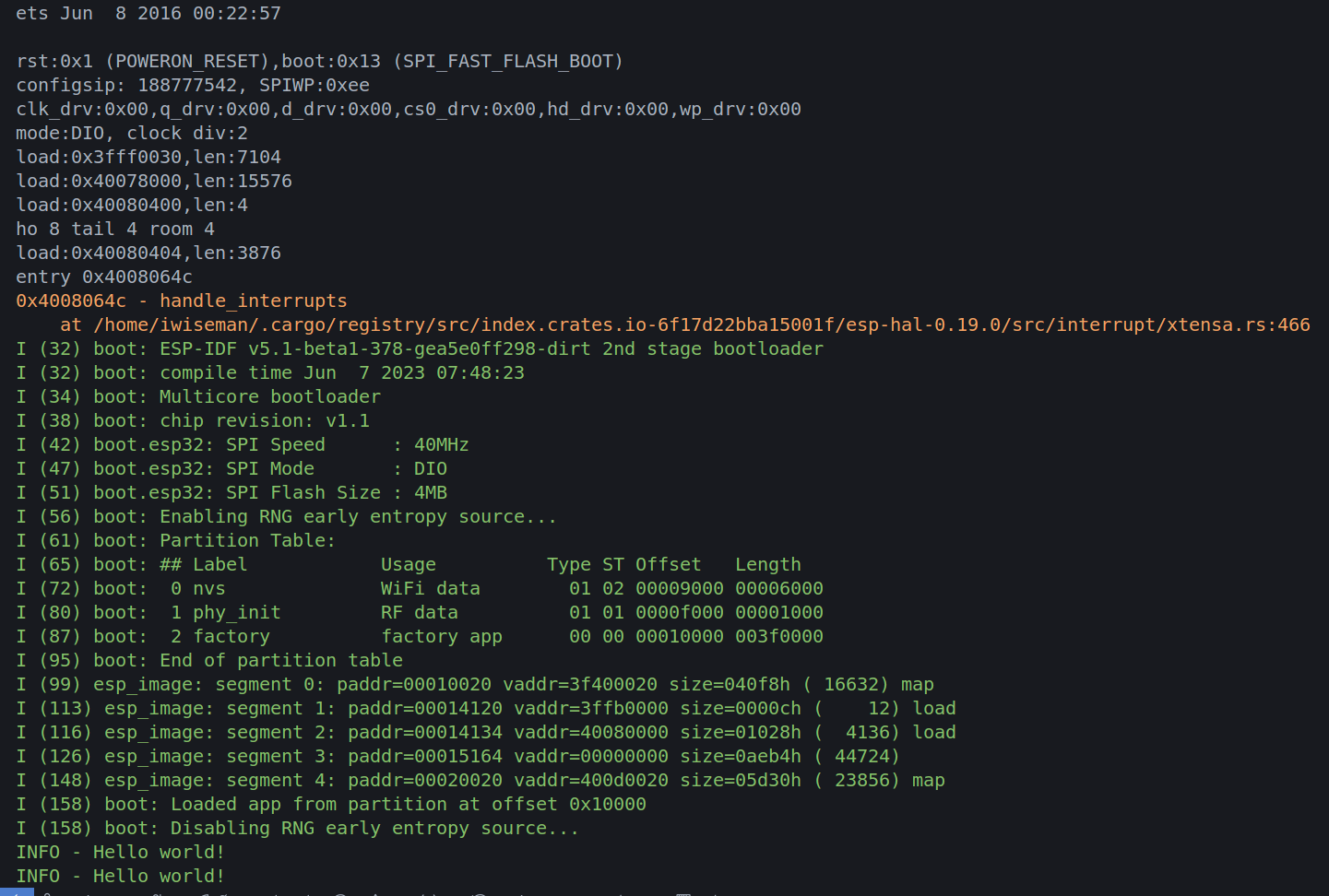The height and width of the screenshot is (896, 1329).
Task: Click 'Loaded app from partition' log line
Action: pos(331,804)
